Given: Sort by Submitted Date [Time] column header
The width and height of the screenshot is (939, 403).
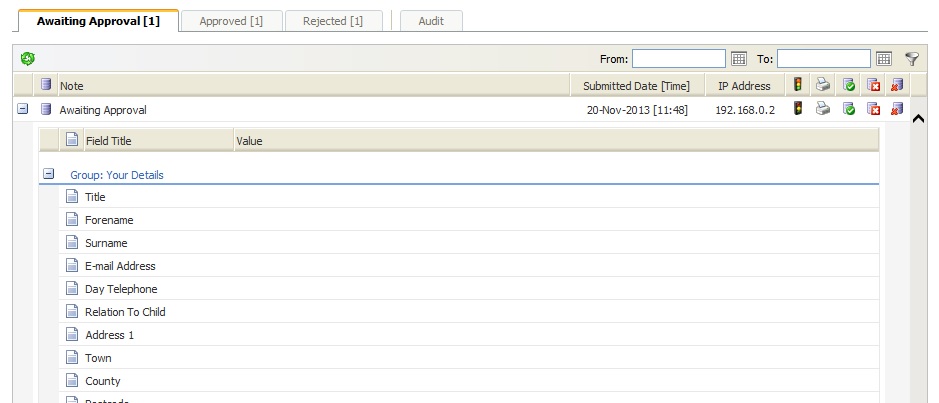Looking at the screenshot, I should click(x=636, y=86).
